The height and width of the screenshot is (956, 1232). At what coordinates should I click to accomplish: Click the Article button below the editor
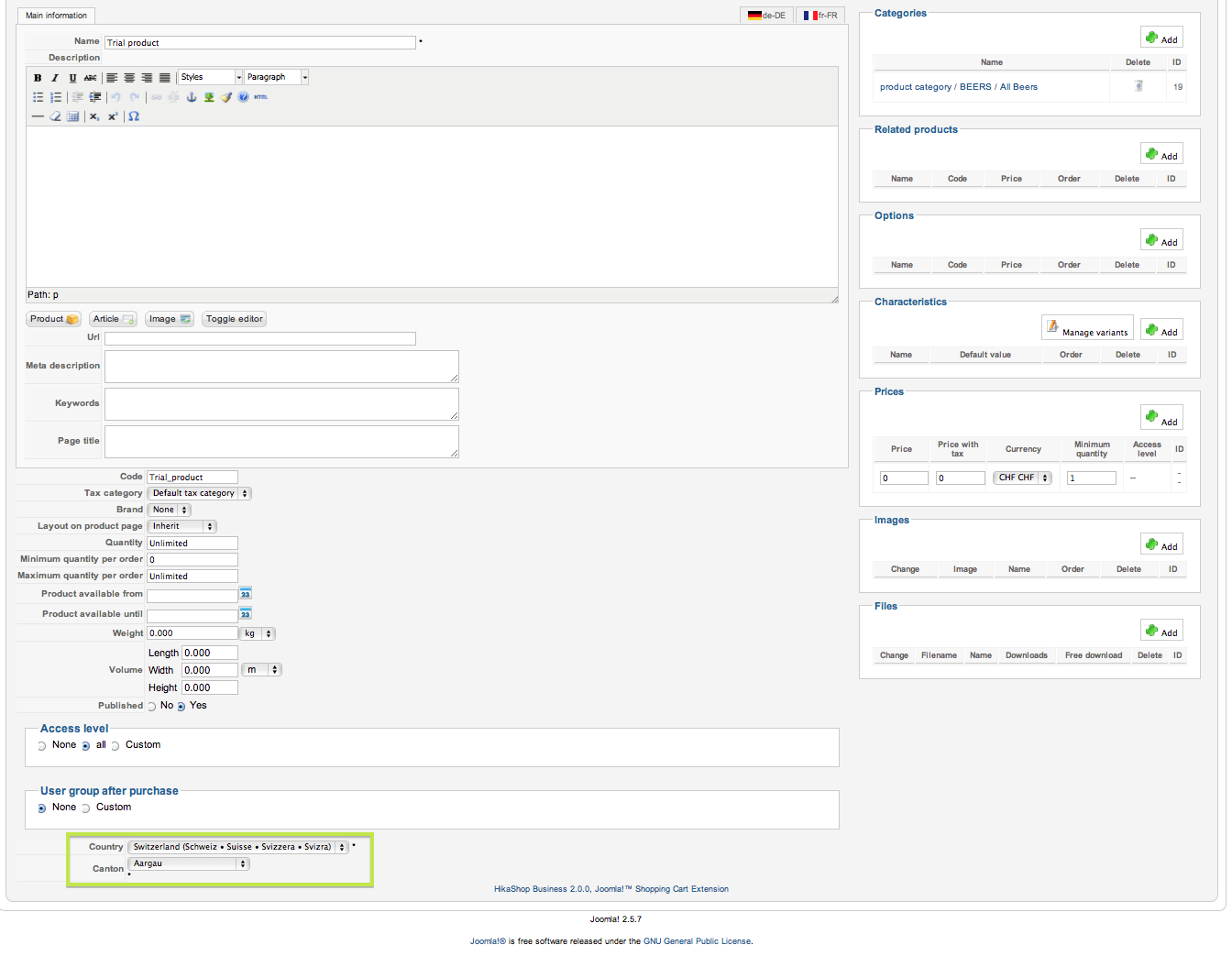click(114, 319)
